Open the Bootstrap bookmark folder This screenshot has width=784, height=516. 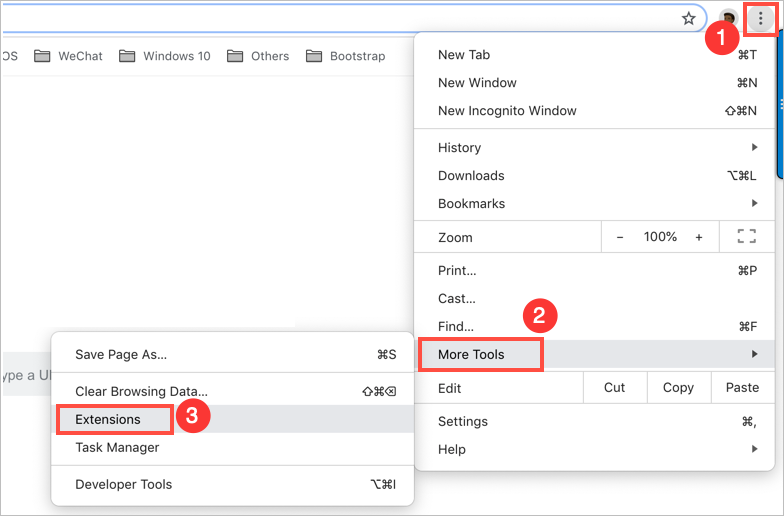point(346,56)
